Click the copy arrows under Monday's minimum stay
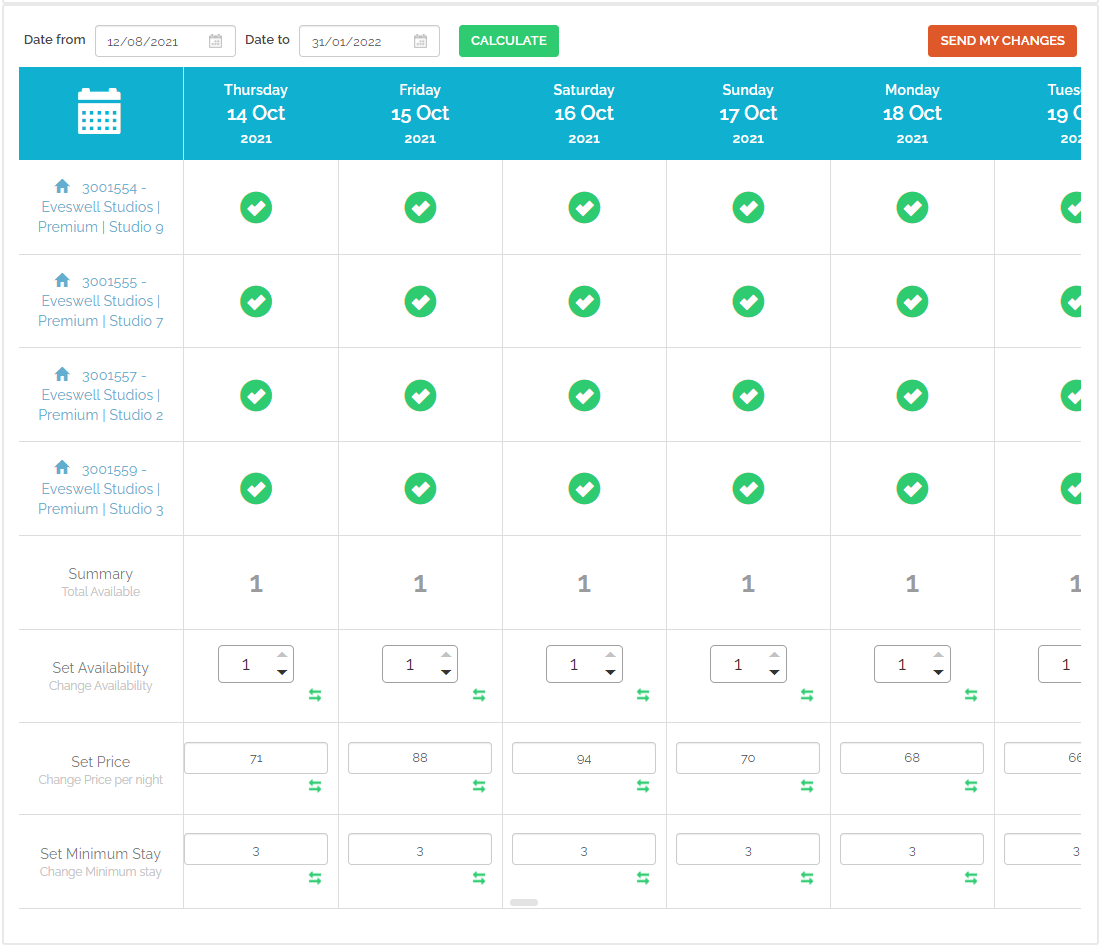Viewport: 1103px width, 951px height. pyautogui.click(x=971, y=878)
